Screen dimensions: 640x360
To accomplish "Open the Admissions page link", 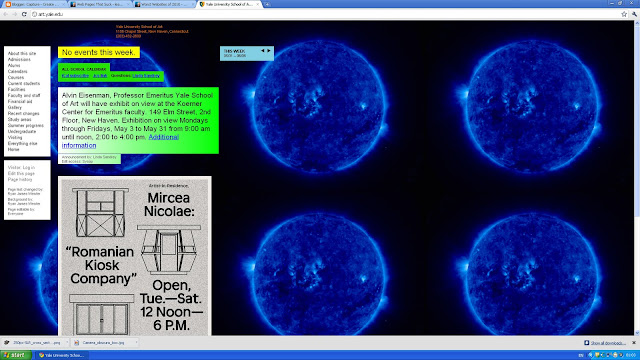I will [19, 60].
